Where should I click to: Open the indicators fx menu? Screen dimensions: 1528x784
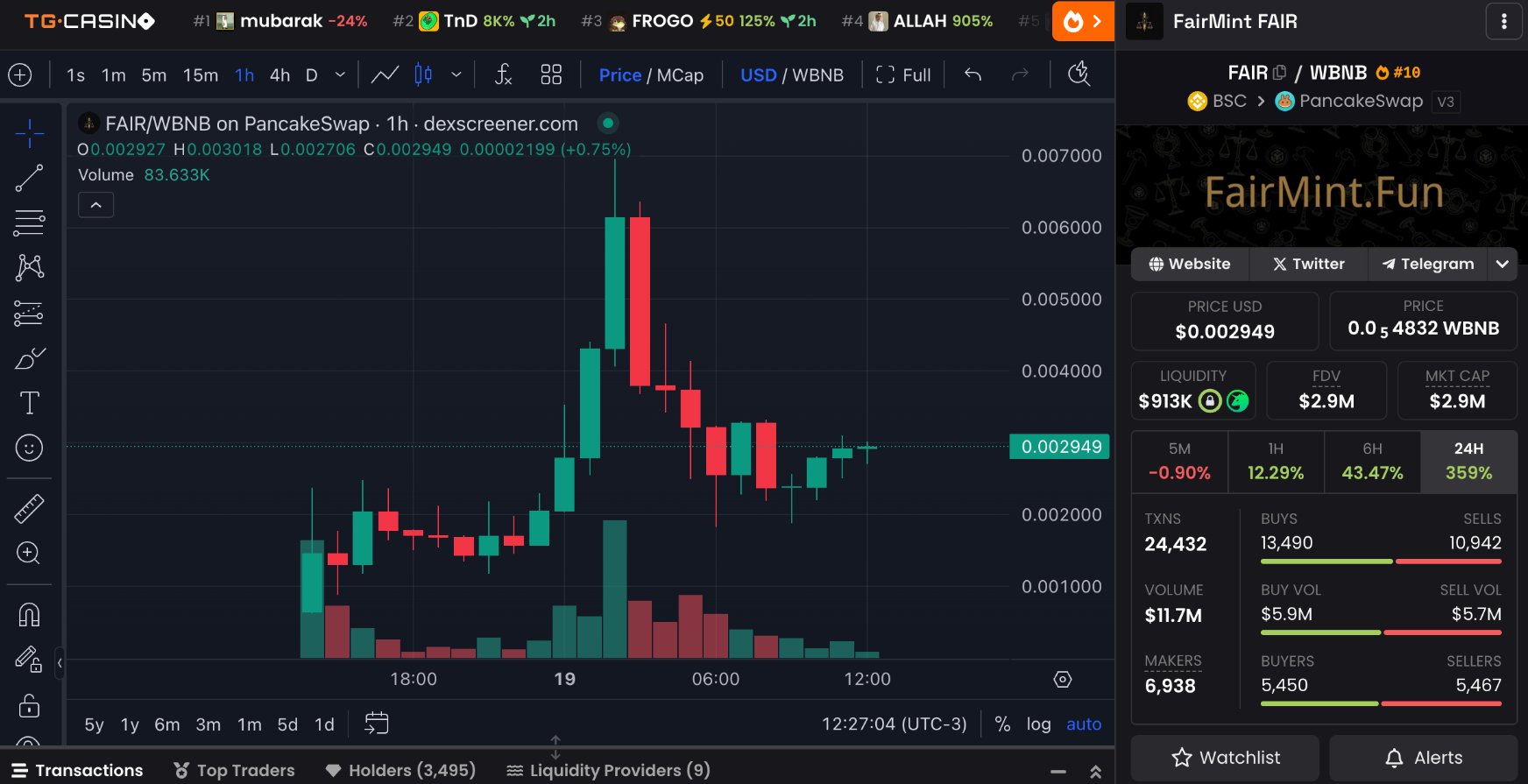tap(503, 75)
